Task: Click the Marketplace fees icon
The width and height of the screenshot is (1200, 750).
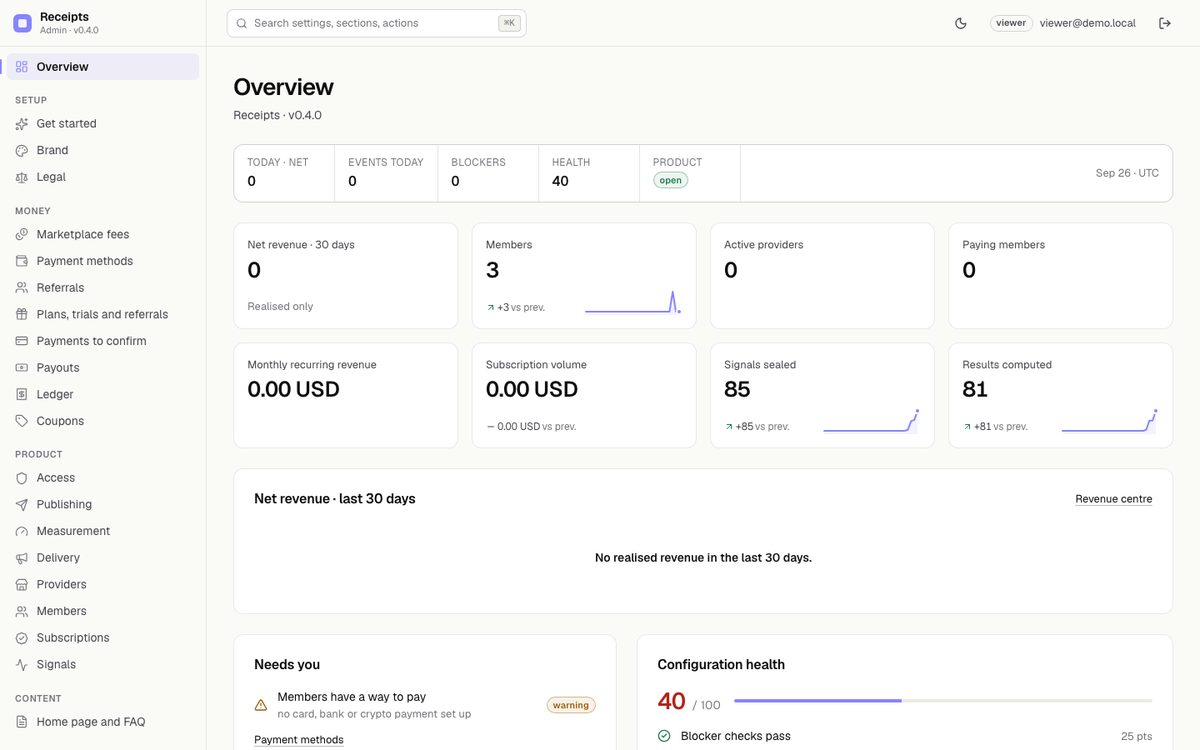Action: click(x=22, y=234)
